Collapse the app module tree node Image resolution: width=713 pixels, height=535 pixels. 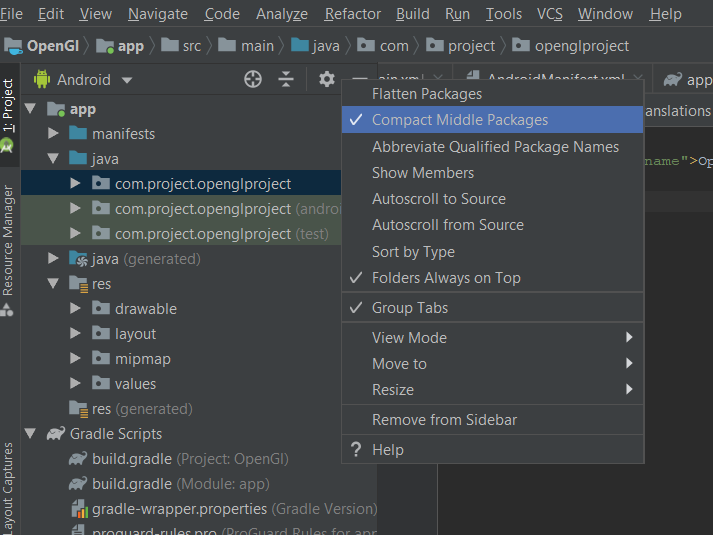(x=30, y=109)
